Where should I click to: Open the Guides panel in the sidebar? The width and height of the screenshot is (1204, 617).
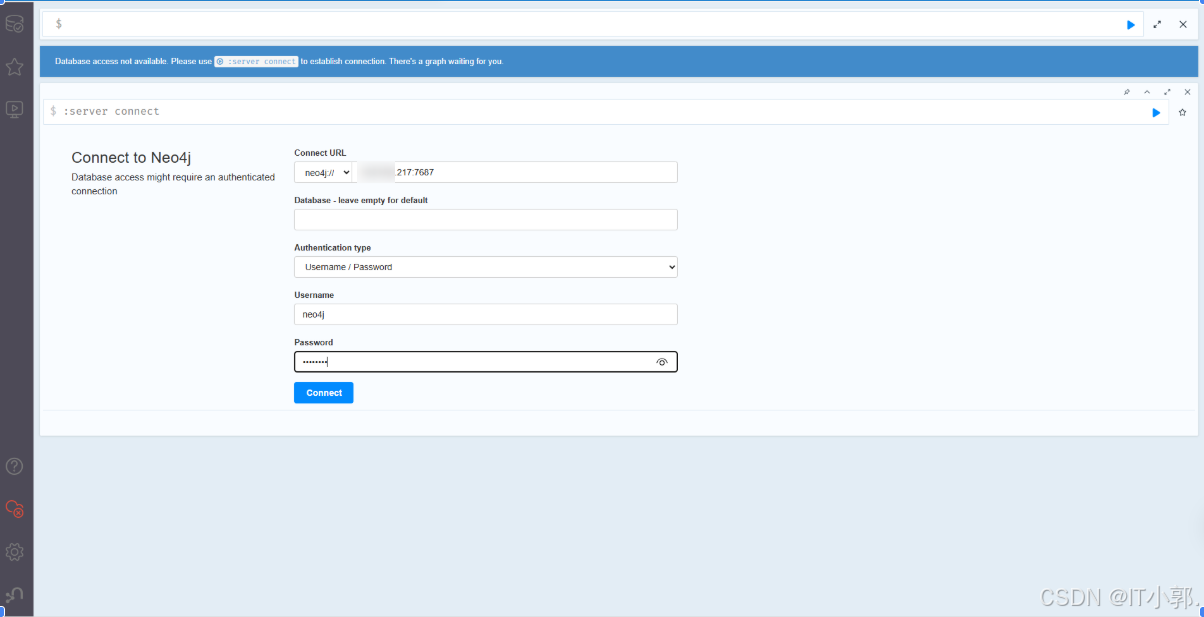click(15, 109)
